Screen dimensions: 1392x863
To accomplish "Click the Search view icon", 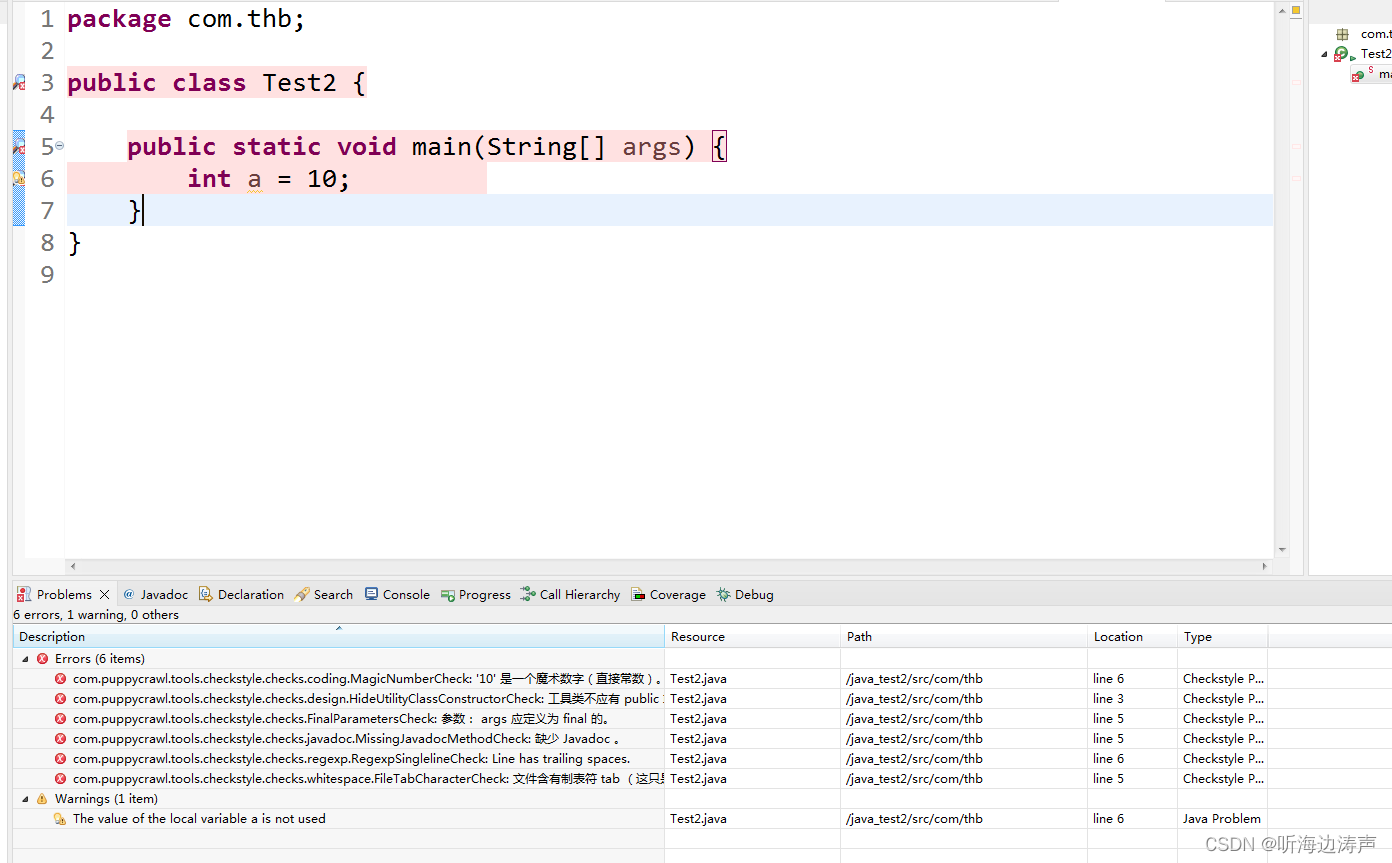I will [x=323, y=594].
